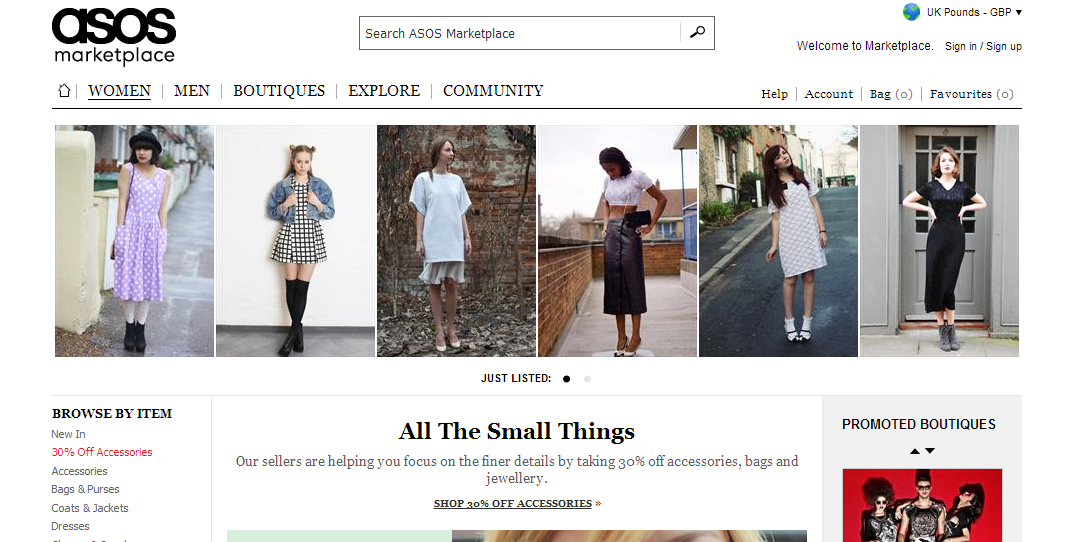The height and width of the screenshot is (542, 1079).
Task: Open the purple polka dot dress thumbnail
Action: coord(134,241)
